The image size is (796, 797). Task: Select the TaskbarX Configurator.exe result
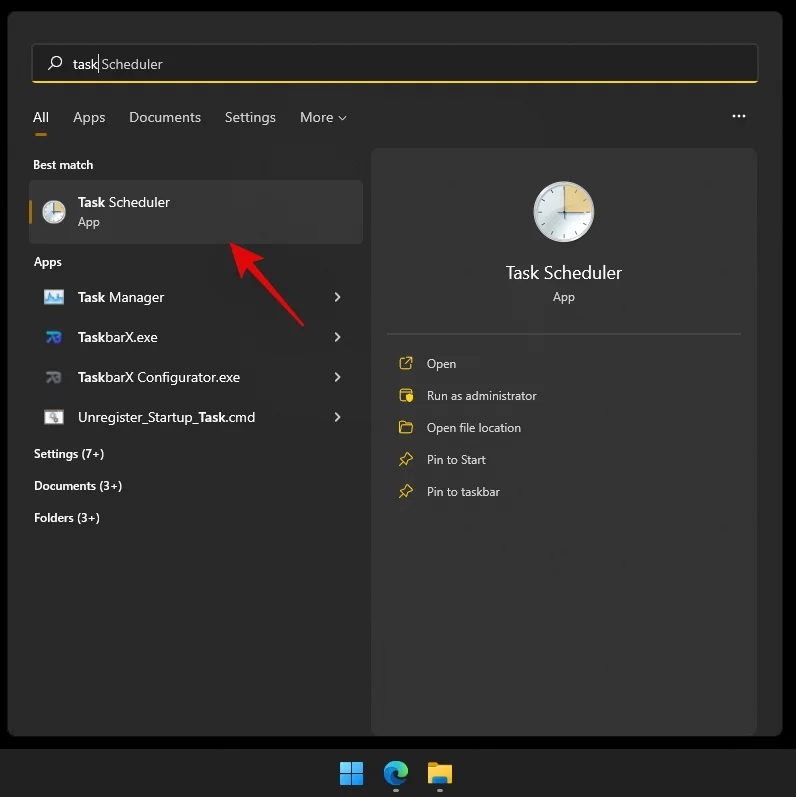pos(196,377)
